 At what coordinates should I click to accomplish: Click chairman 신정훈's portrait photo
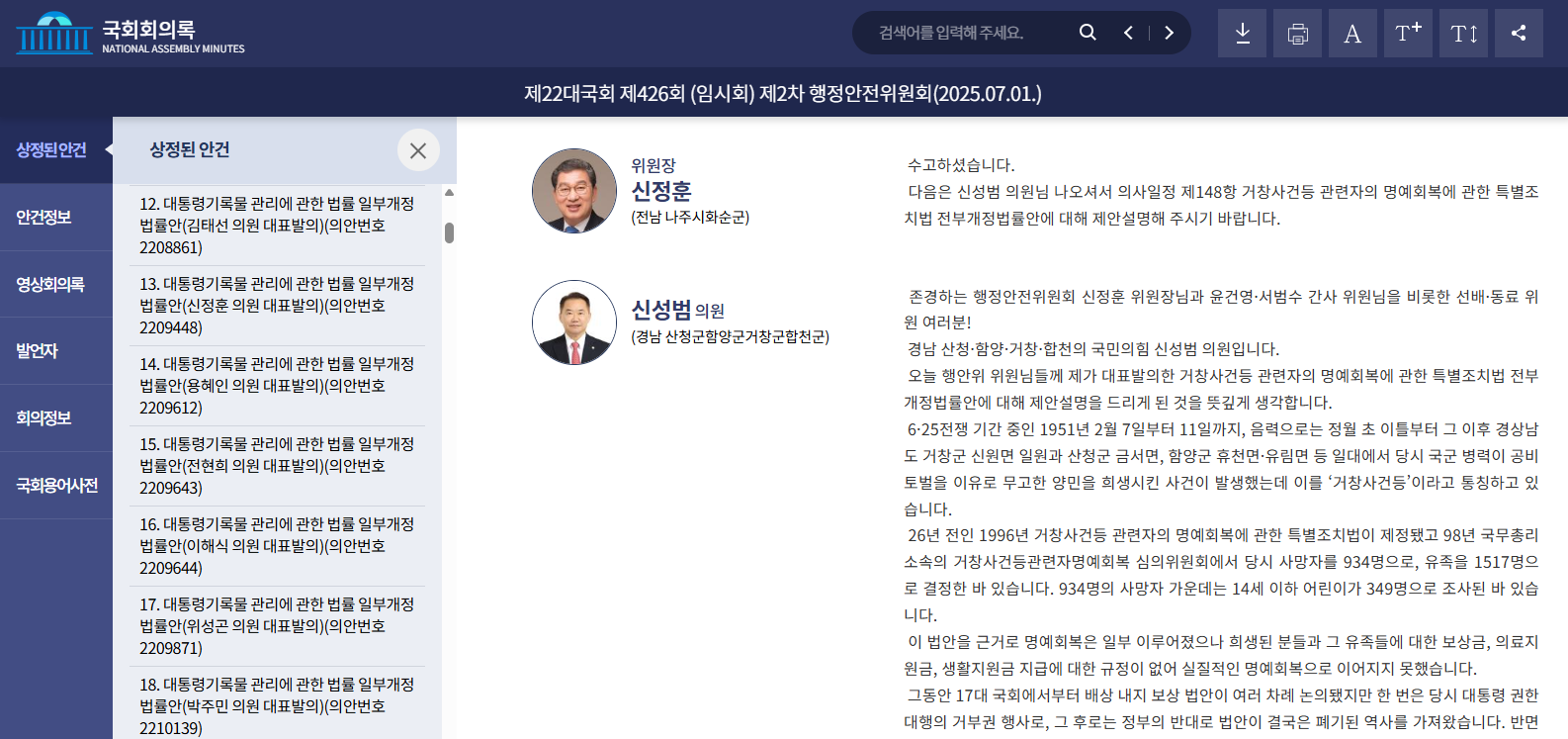[x=574, y=191]
